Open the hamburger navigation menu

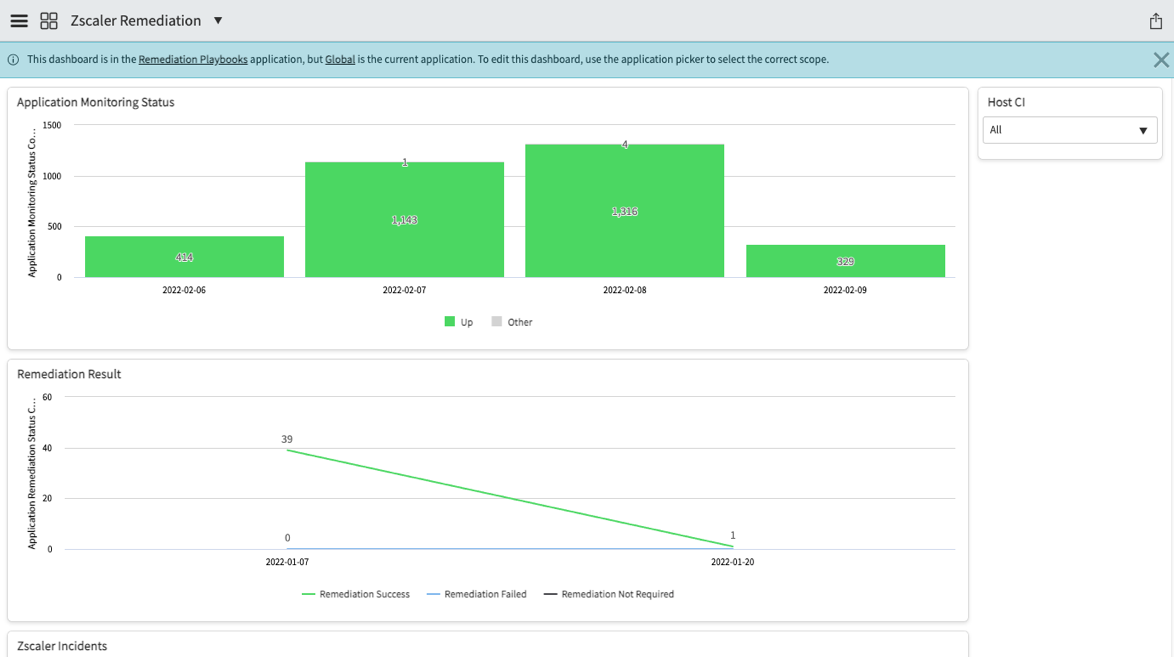[x=19, y=21]
